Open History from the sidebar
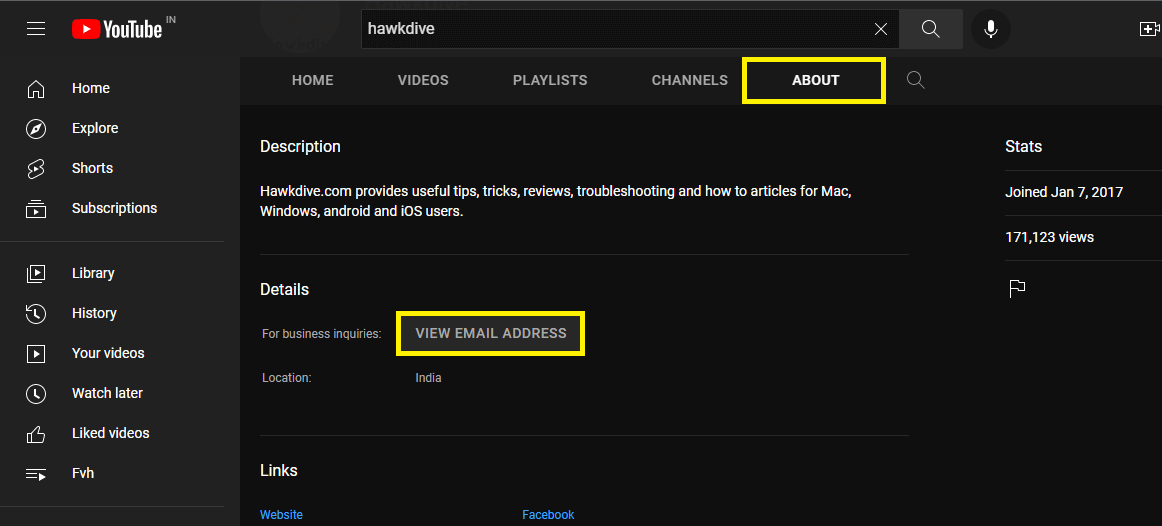 (94, 313)
